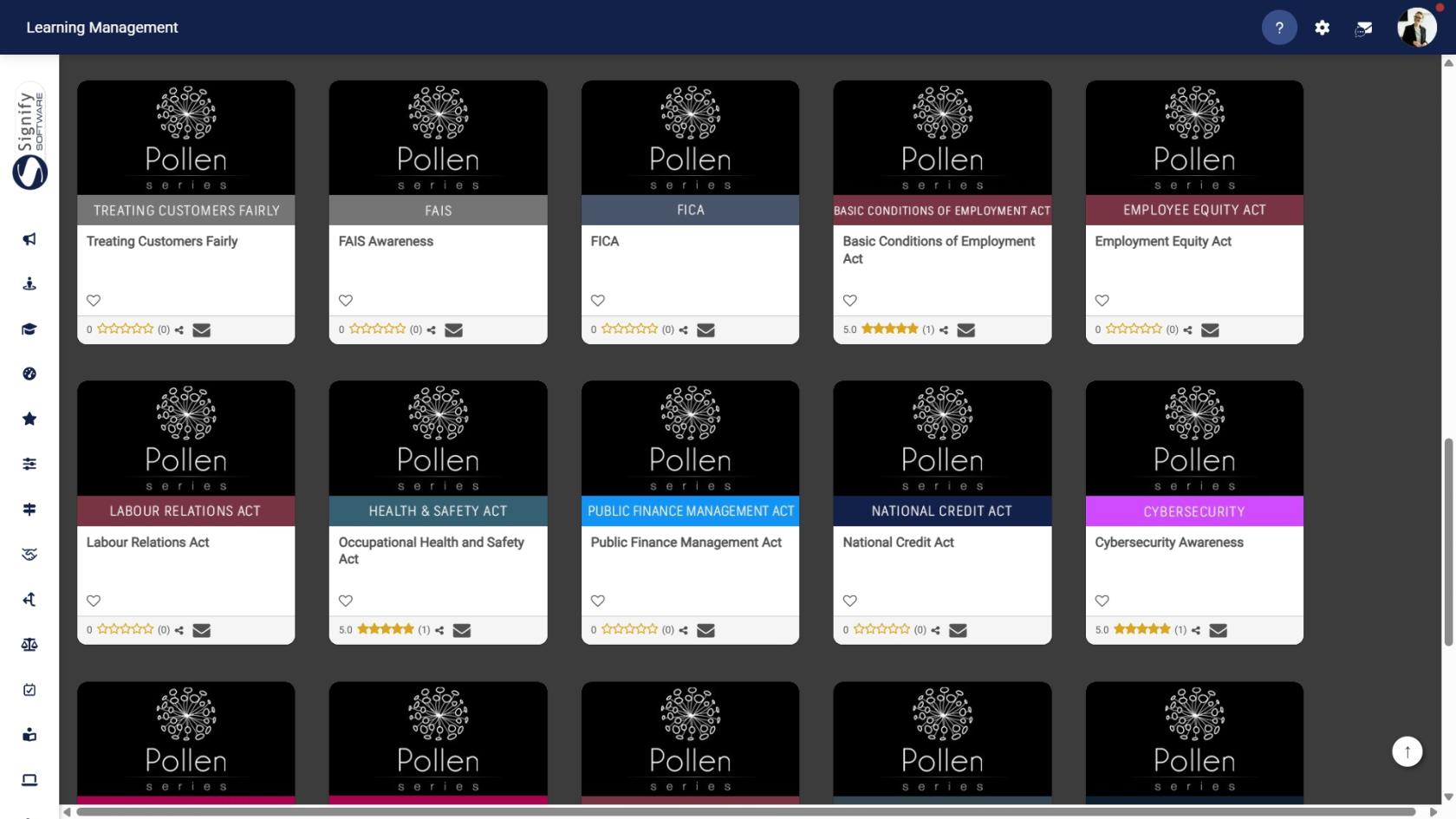Open the star icon in sidebar
The image size is (1456, 819).
click(29, 419)
